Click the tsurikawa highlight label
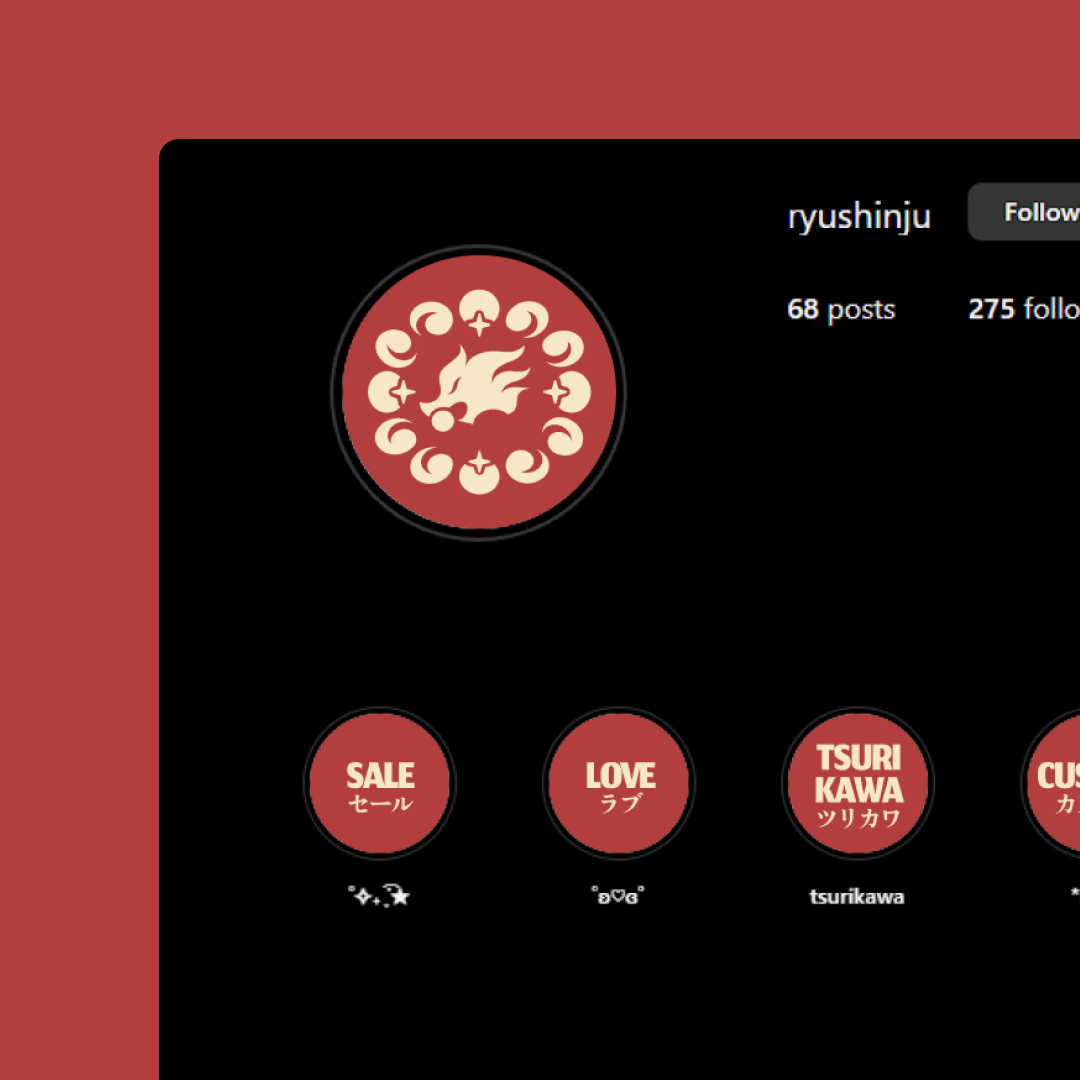 [x=858, y=897]
